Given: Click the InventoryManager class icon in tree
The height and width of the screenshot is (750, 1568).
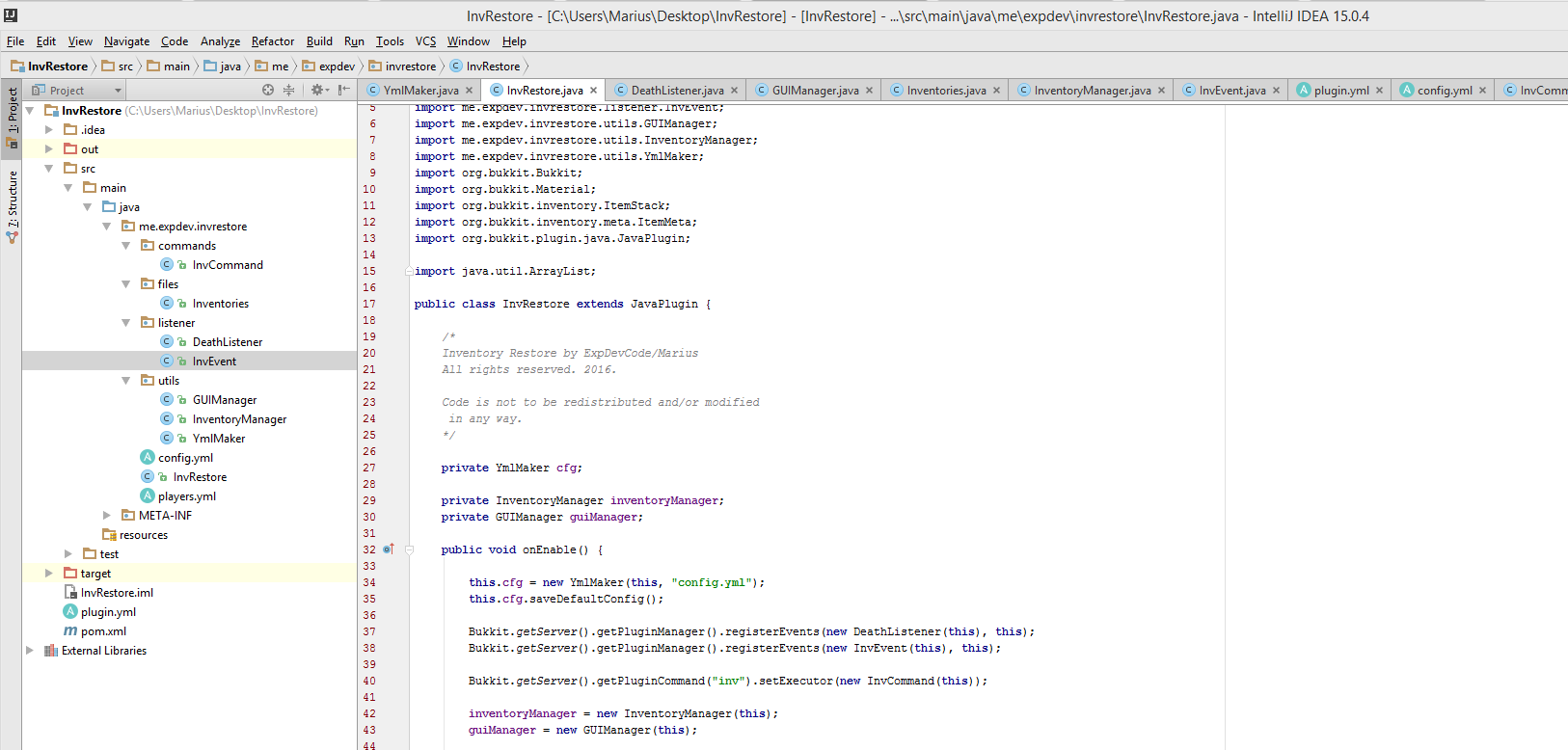Looking at the screenshot, I should point(167,418).
